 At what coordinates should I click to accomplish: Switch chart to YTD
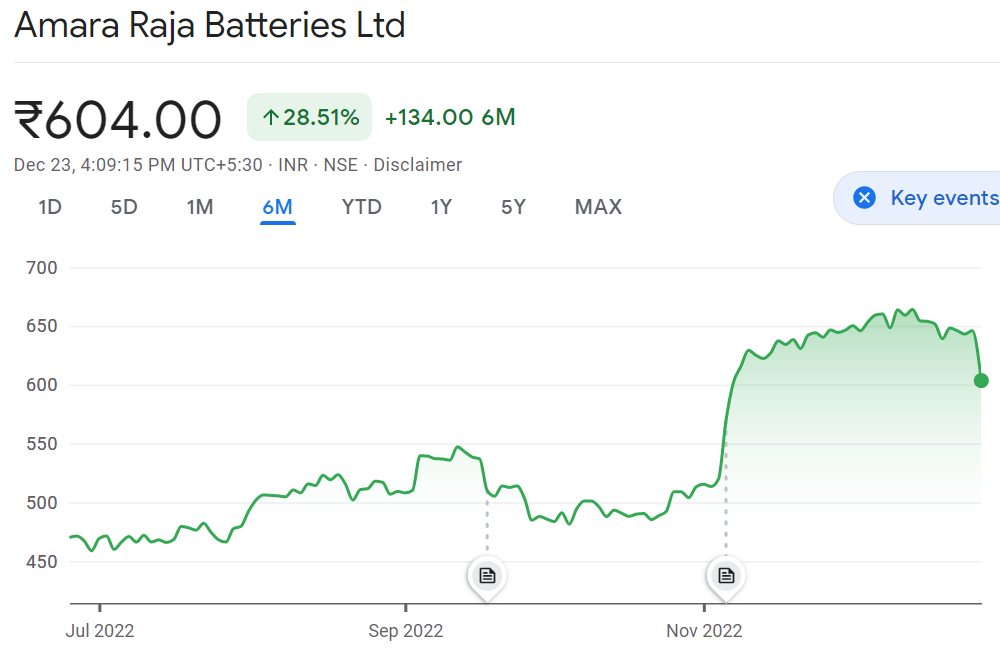[361, 207]
